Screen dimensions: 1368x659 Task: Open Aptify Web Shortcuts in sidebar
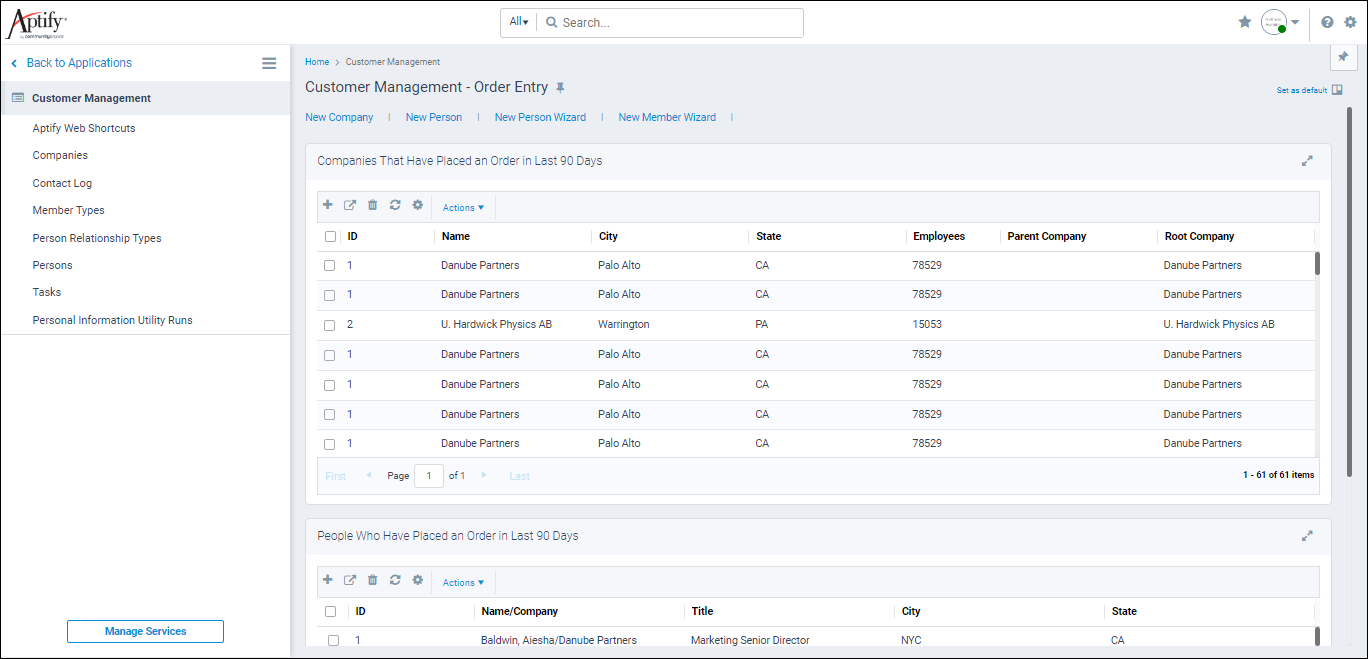click(84, 128)
